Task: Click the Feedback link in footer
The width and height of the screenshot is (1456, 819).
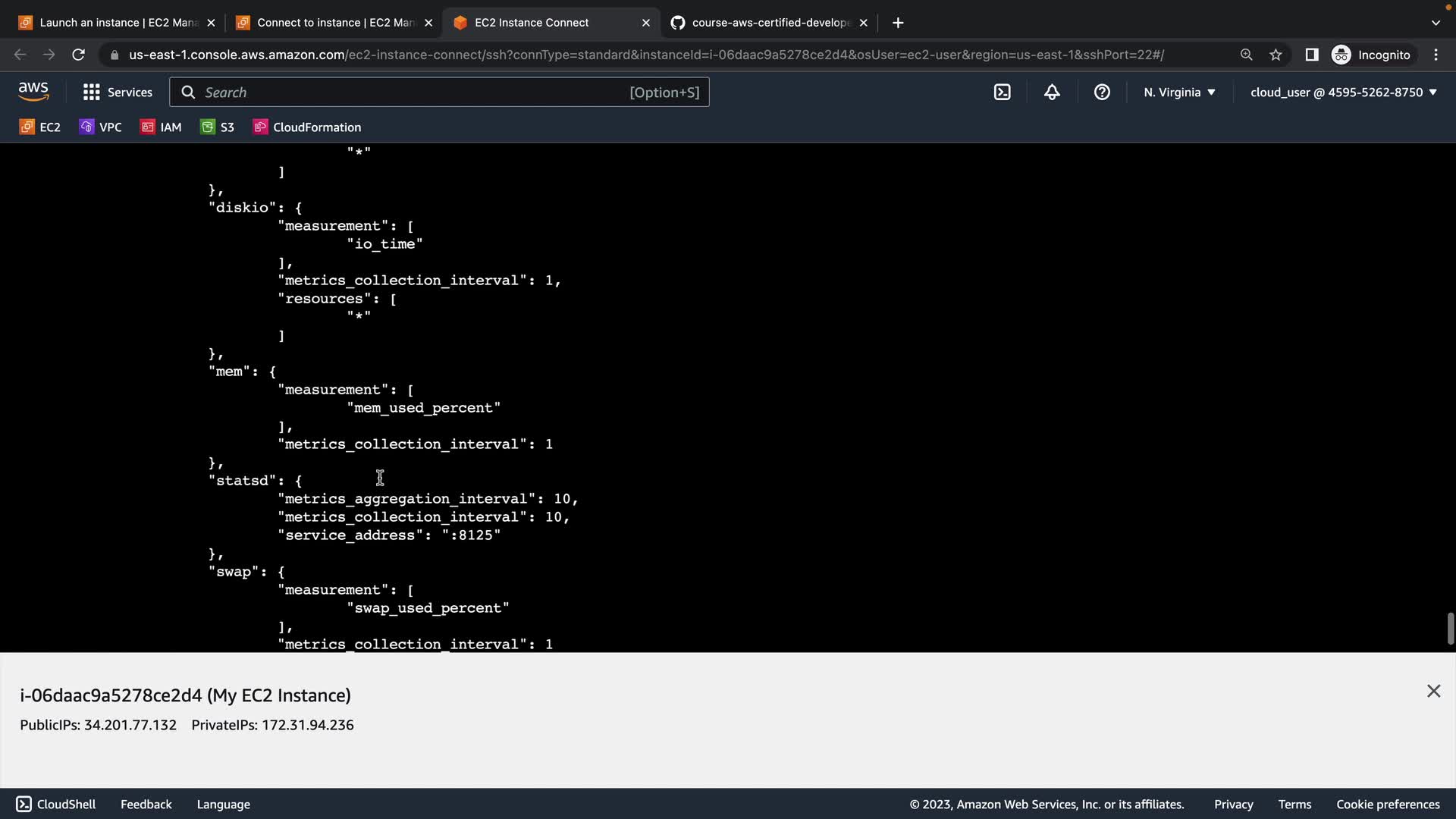Action: [x=146, y=805]
